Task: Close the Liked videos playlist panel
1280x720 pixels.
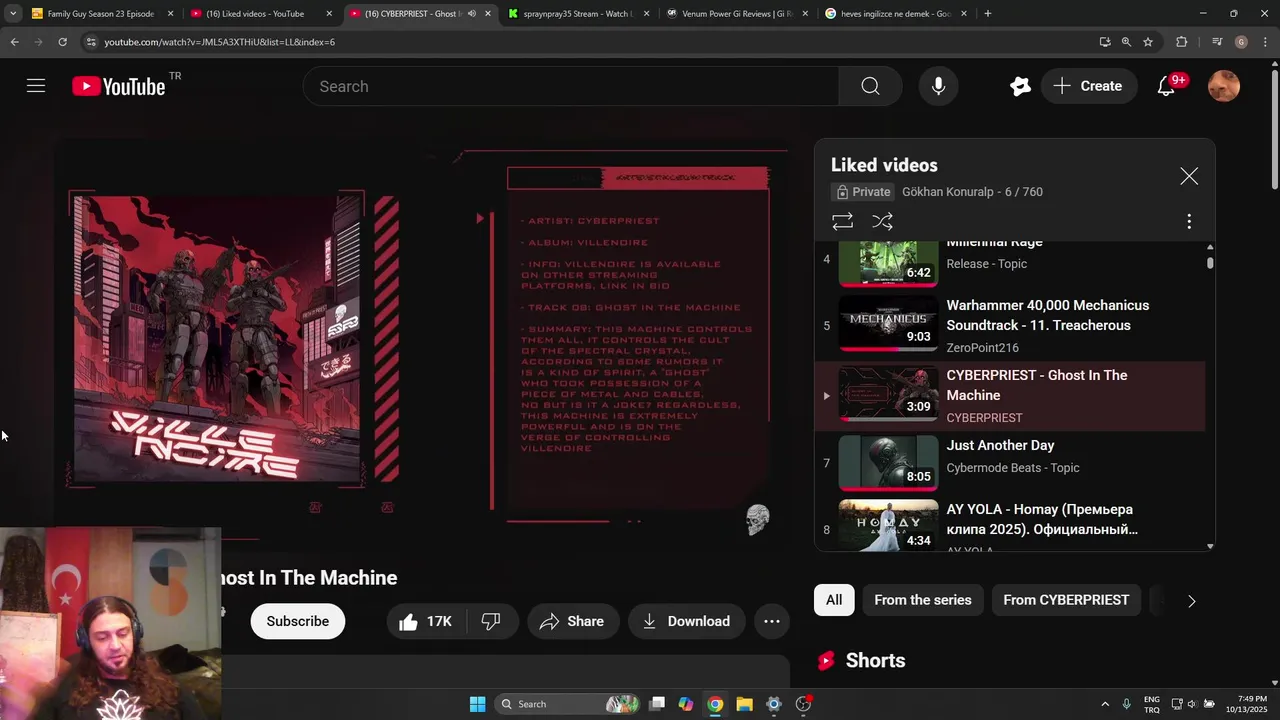Action: [x=1189, y=176]
